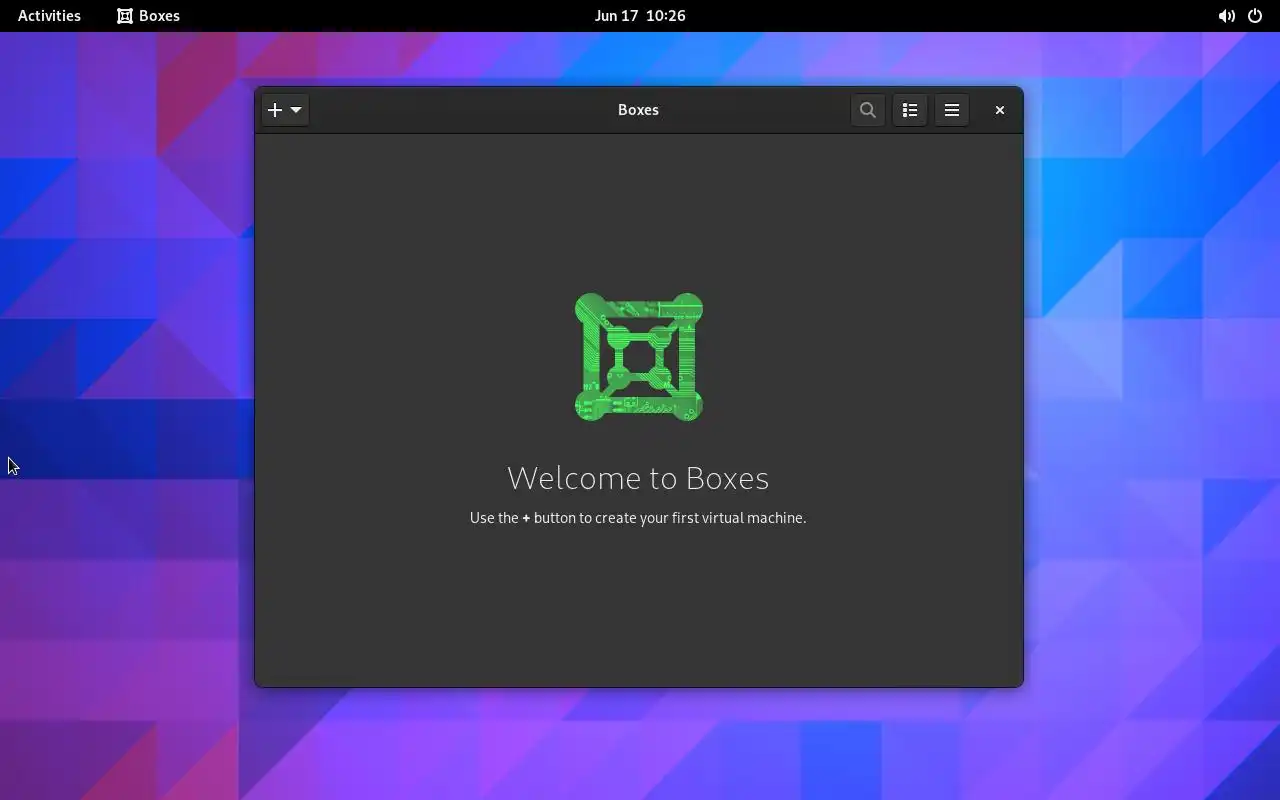Open the clock and calendar at Jun 17 10:26
The height and width of the screenshot is (800, 1280).
click(640, 16)
